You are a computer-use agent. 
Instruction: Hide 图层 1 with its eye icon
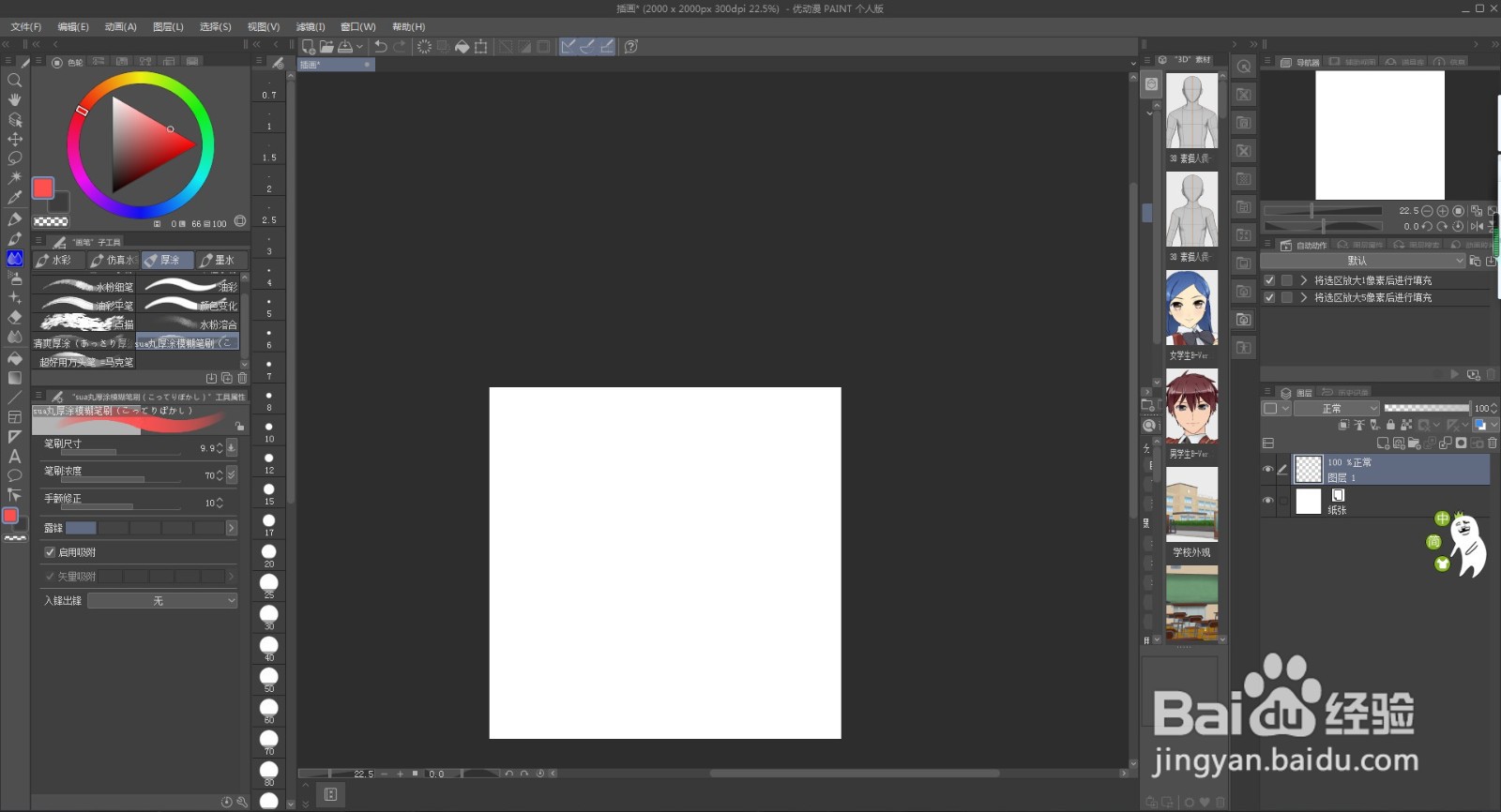pyautogui.click(x=1267, y=469)
